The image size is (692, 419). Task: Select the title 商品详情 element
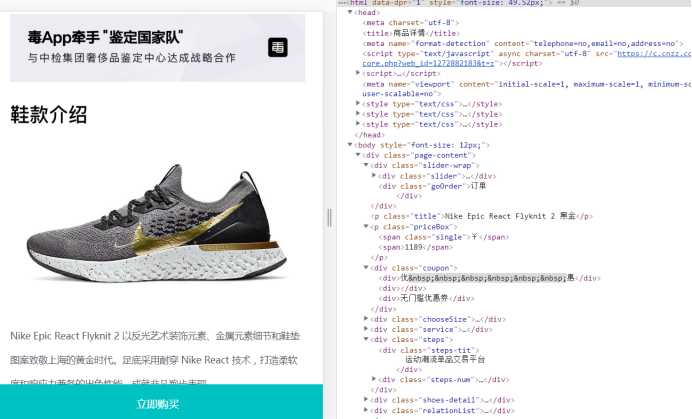[x=411, y=33]
